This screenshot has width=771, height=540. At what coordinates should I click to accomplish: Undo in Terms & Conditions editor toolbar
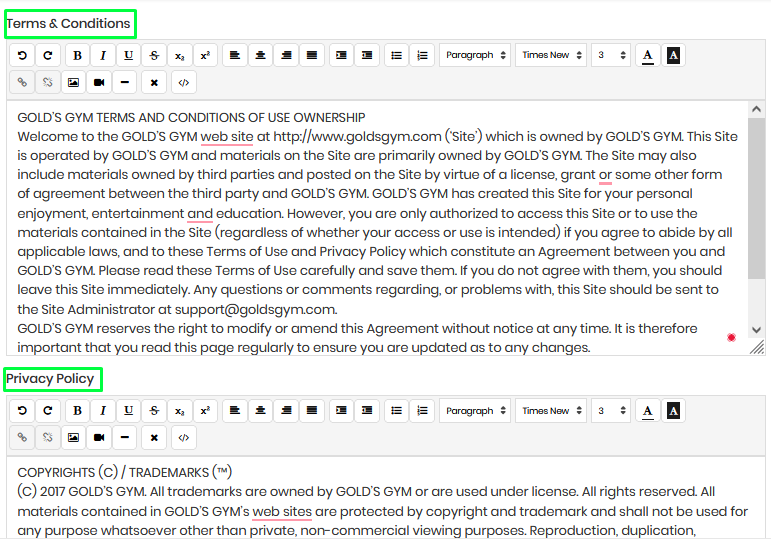(22, 55)
